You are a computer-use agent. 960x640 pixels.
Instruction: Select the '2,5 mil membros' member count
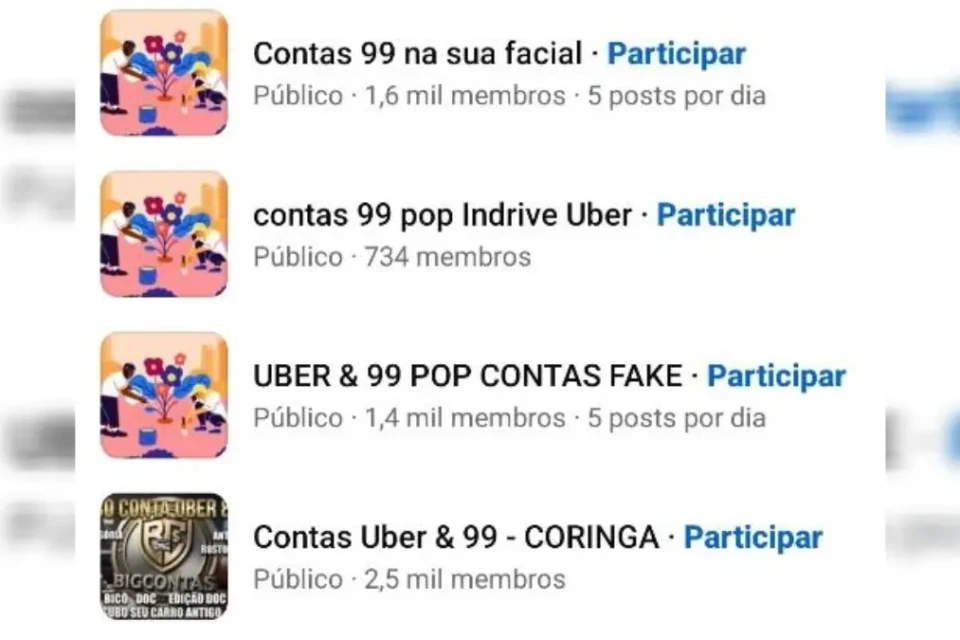(x=465, y=579)
